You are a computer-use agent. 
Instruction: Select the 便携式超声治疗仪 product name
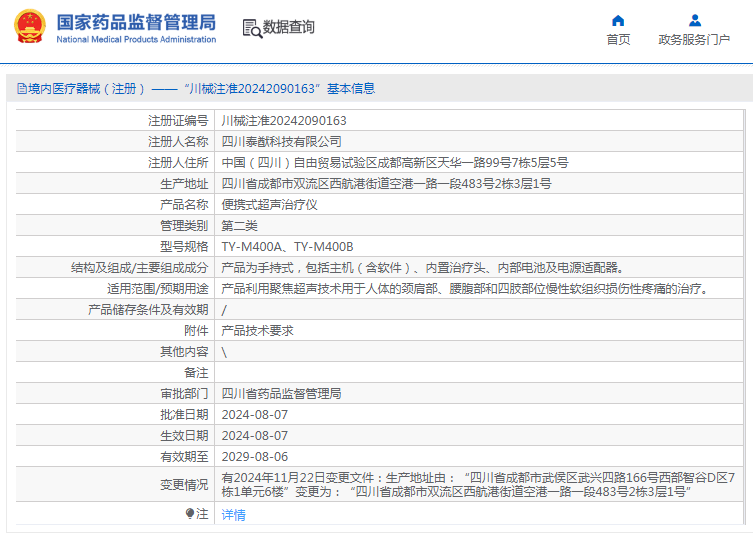(x=269, y=205)
